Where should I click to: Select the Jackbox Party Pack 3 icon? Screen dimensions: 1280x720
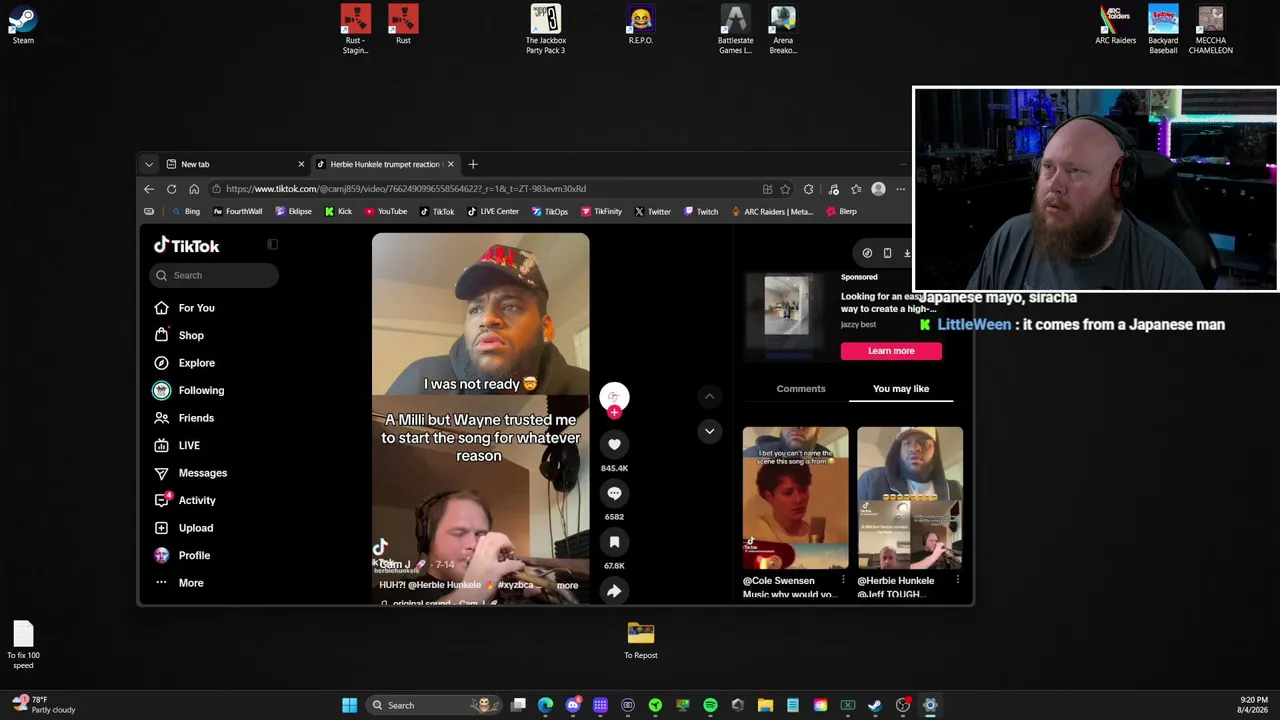(x=546, y=30)
